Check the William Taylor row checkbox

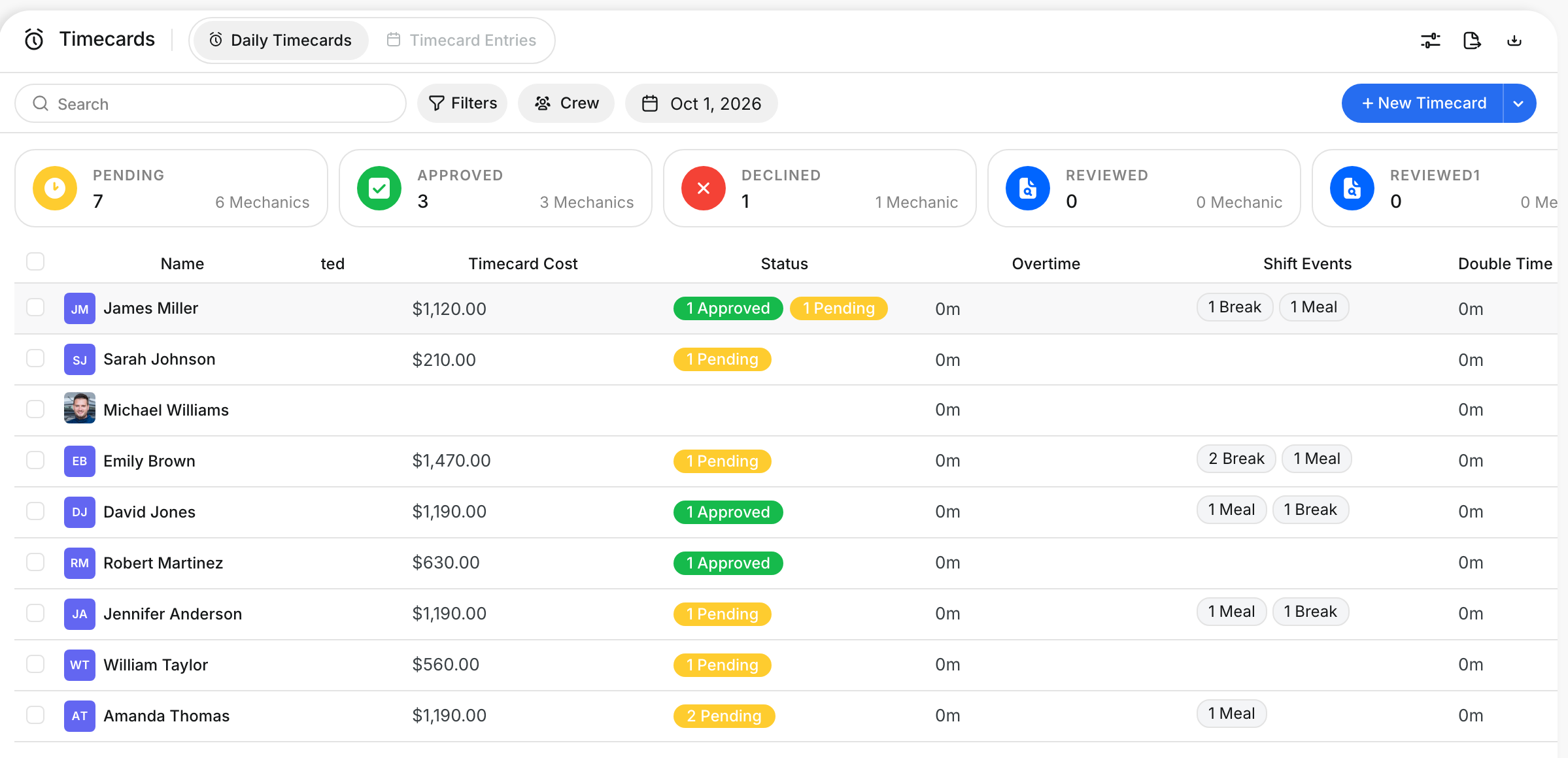pos(35,664)
